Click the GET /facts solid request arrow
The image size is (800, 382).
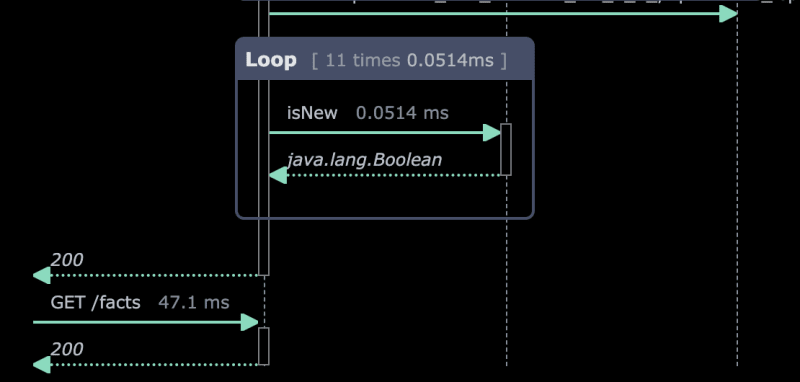[x=145, y=322]
